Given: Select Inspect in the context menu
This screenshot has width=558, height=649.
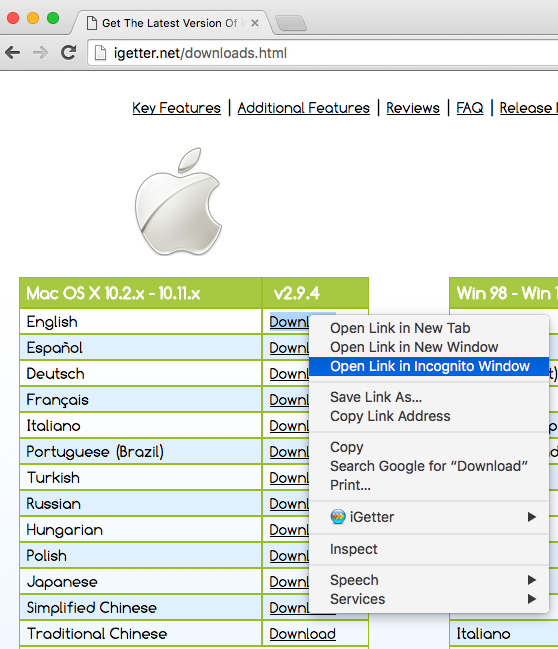Looking at the screenshot, I should coord(429,549).
